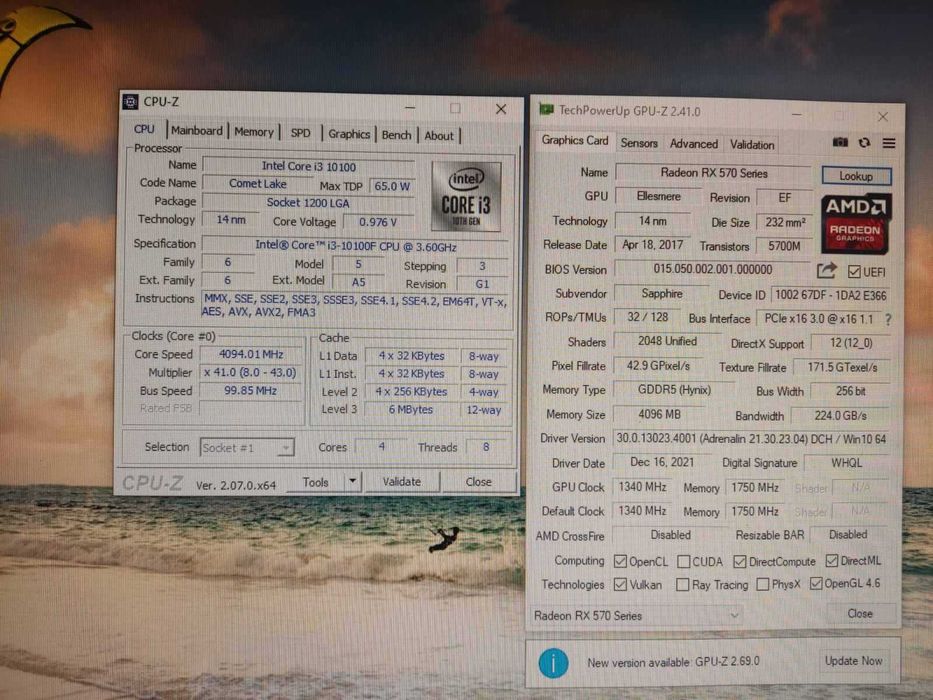Click the Validate button in CPU-Z

click(x=402, y=482)
